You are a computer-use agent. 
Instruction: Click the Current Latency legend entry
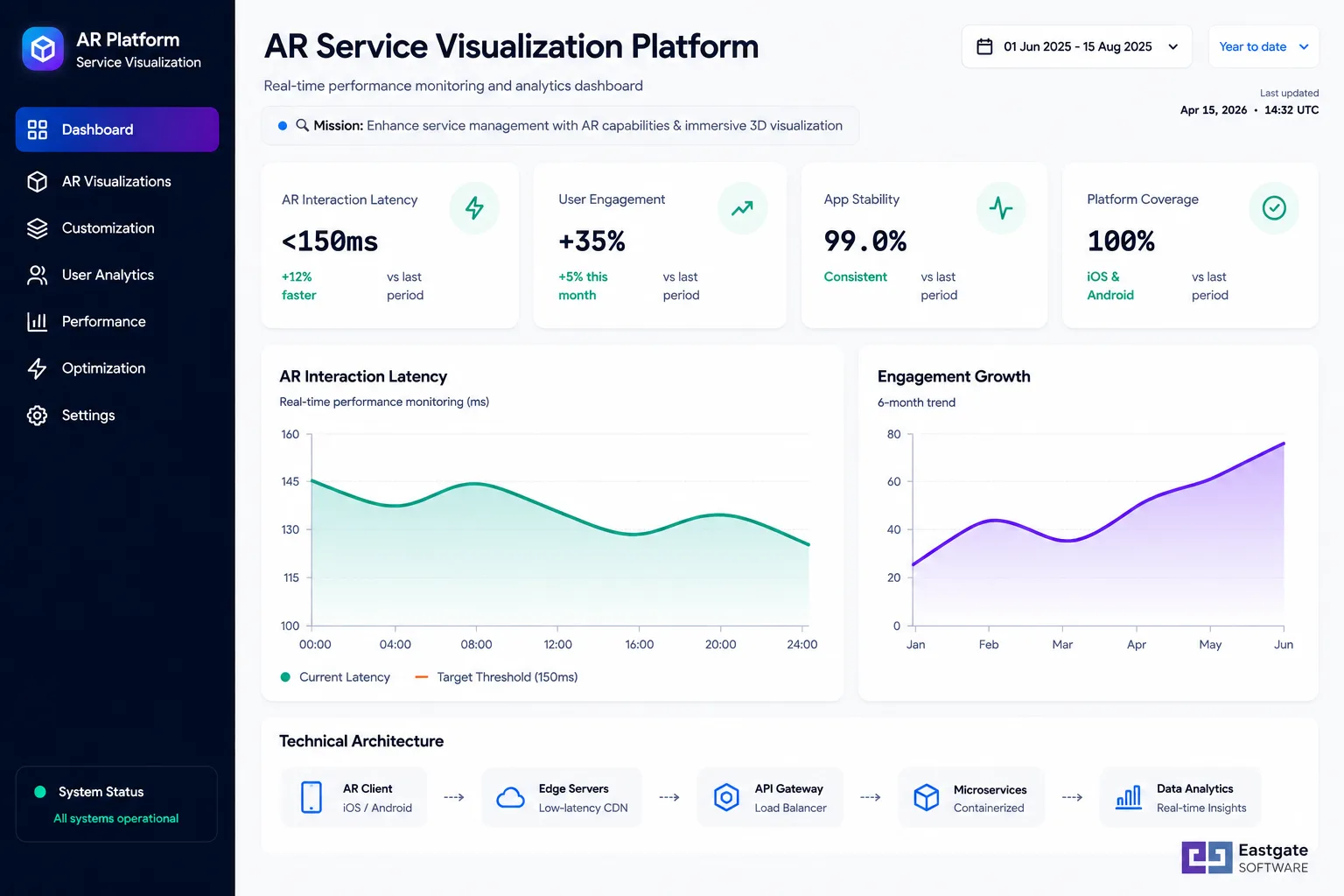point(335,677)
